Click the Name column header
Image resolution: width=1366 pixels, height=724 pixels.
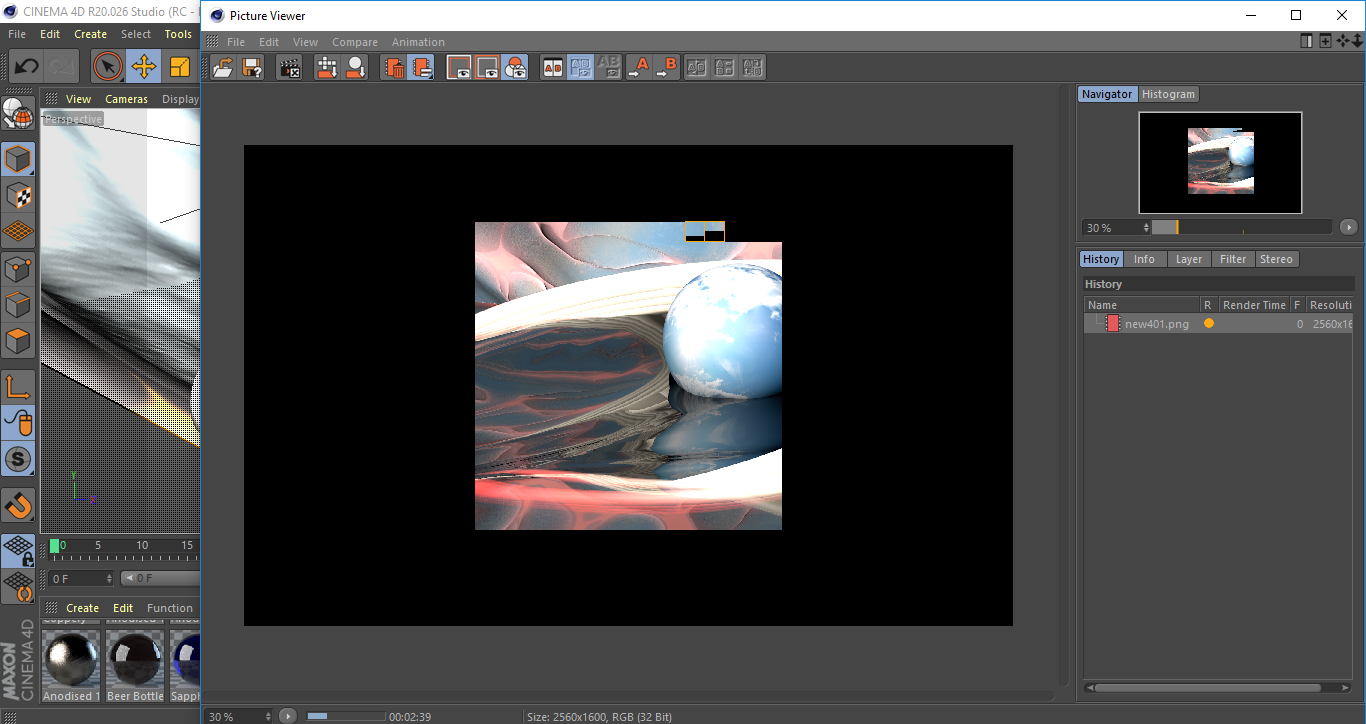(1142, 305)
